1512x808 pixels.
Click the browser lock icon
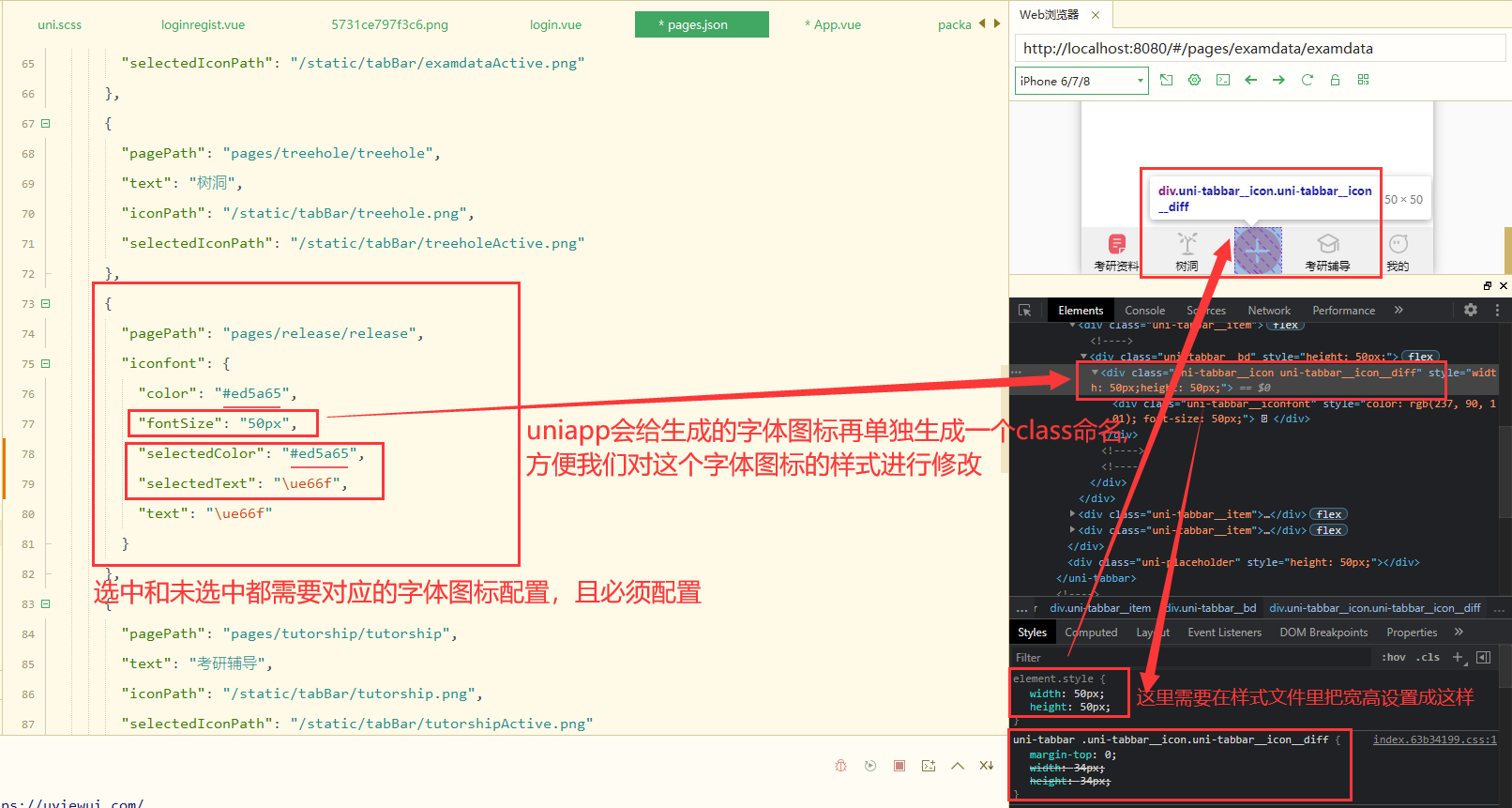[x=1335, y=80]
